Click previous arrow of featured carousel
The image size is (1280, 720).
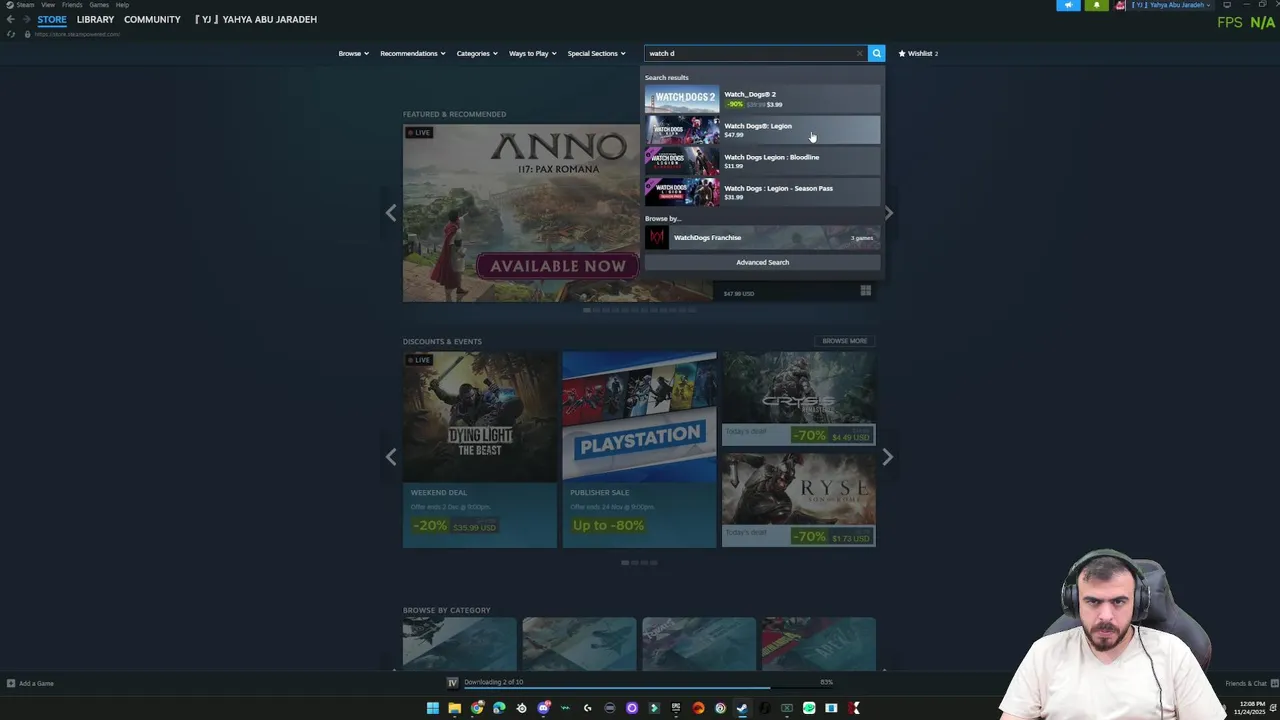[x=391, y=213]
